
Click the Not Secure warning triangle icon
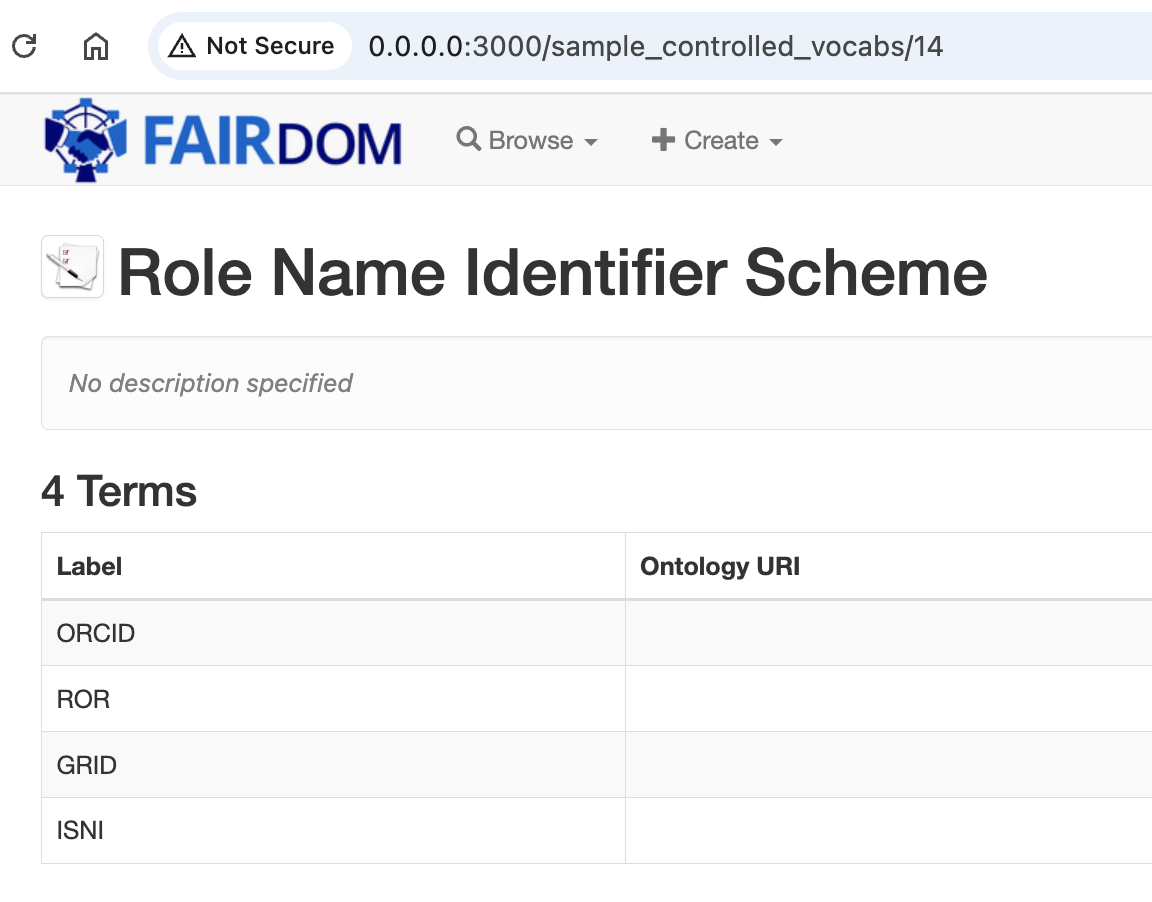pyautogui.click(x=183, y=45)
